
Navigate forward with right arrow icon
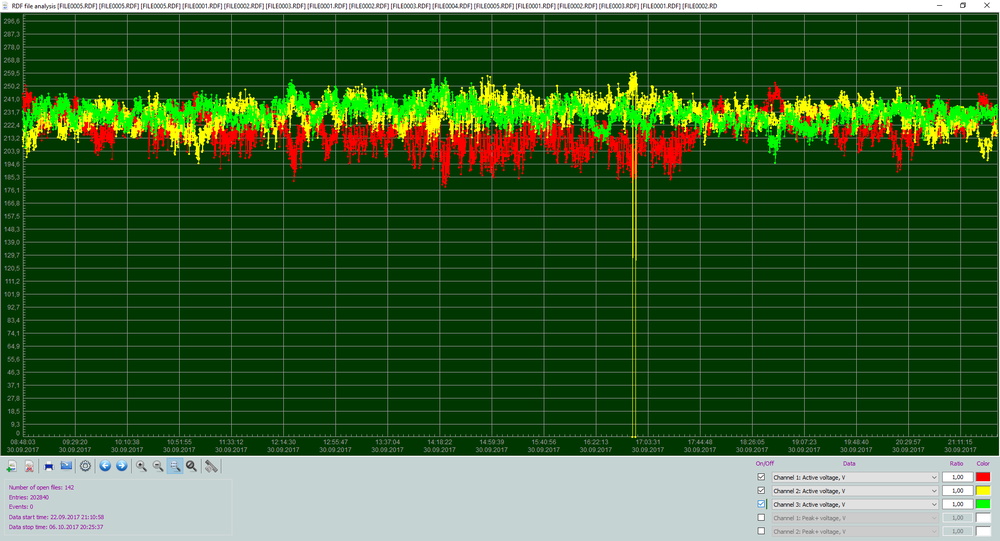pos(121,466)
